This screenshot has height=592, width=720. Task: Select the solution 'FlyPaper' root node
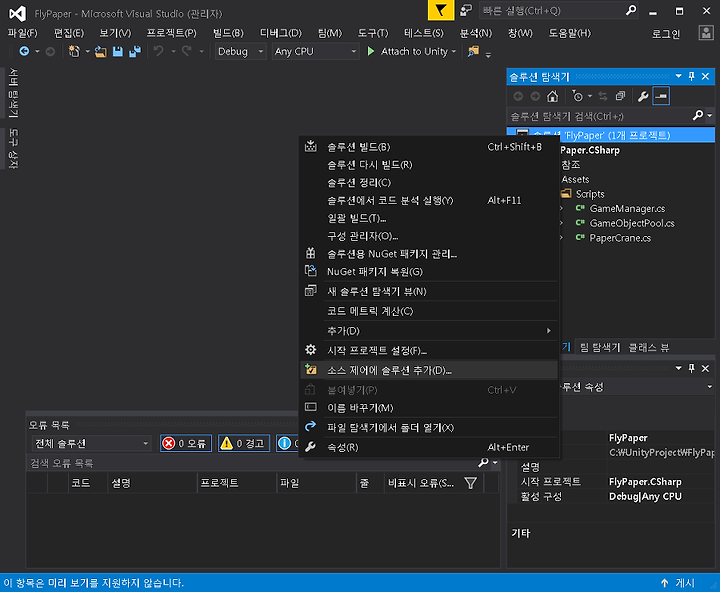click(611, 135)
